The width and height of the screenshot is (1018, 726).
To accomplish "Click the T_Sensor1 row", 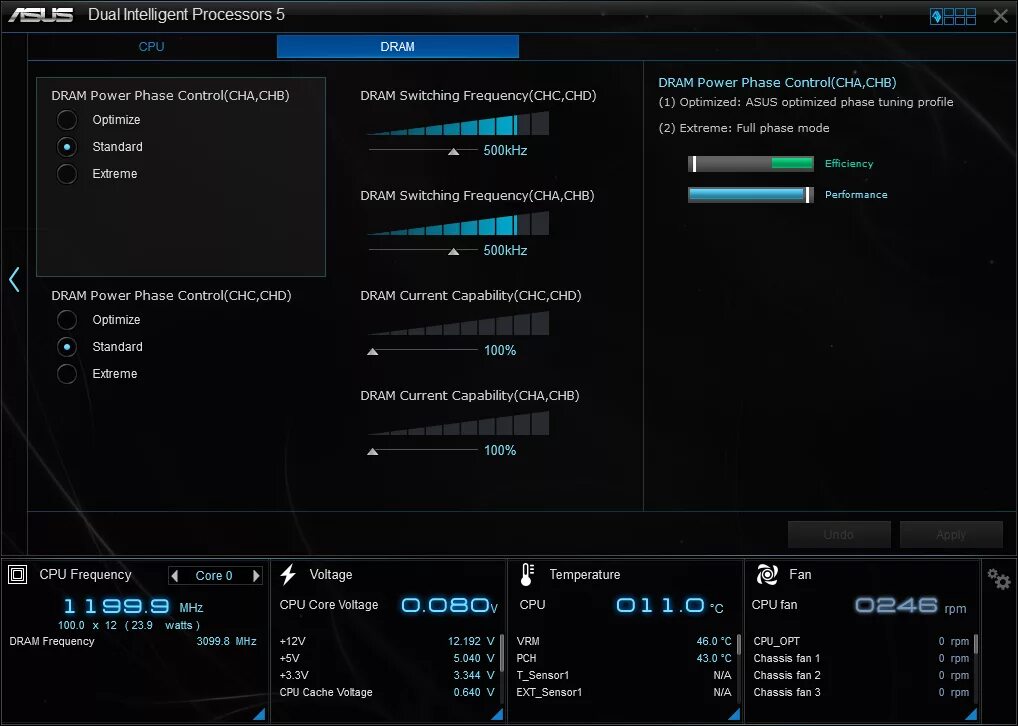I will click(x=624, y=675).
